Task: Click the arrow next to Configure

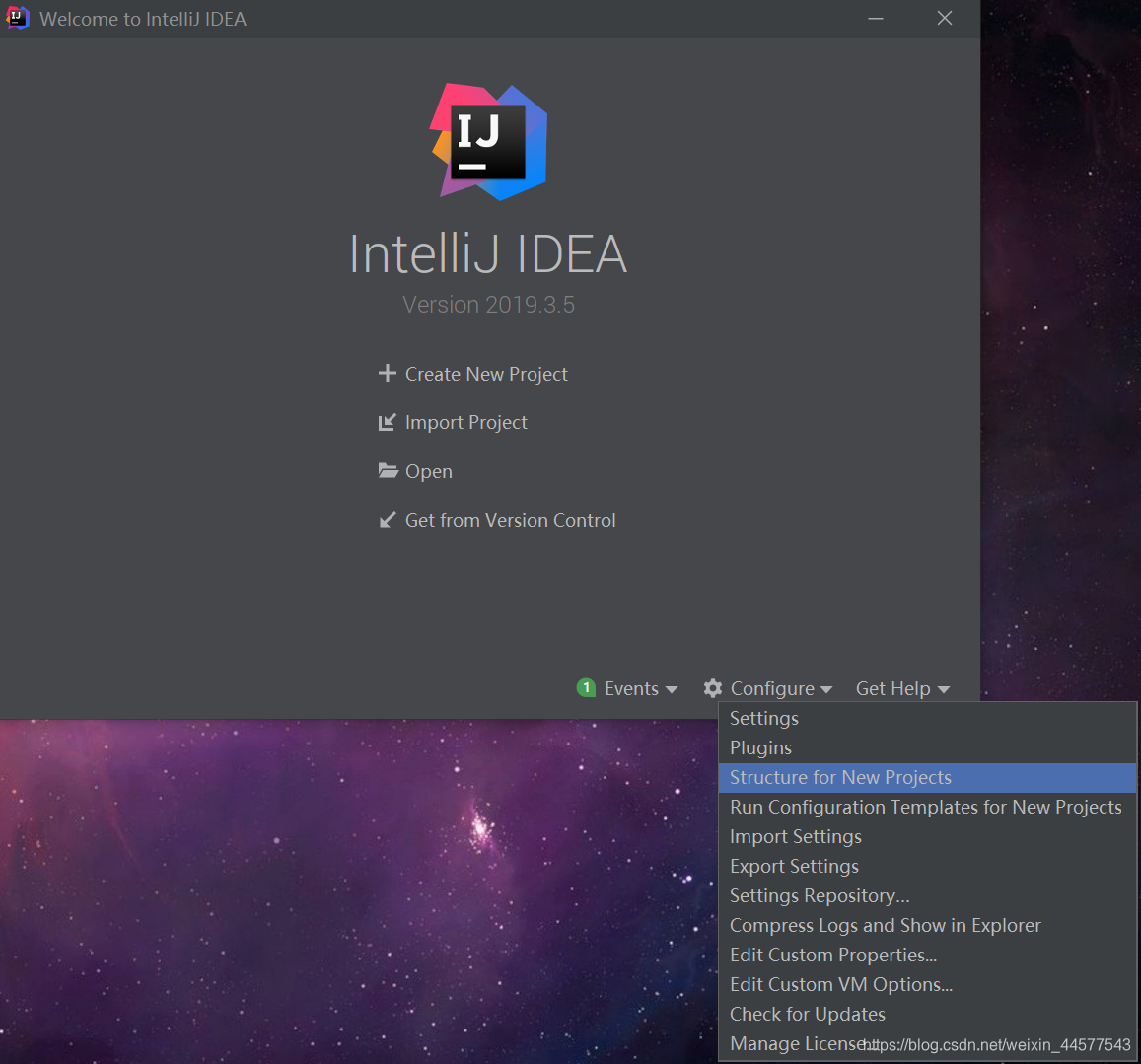Action: tap(825, 690)
